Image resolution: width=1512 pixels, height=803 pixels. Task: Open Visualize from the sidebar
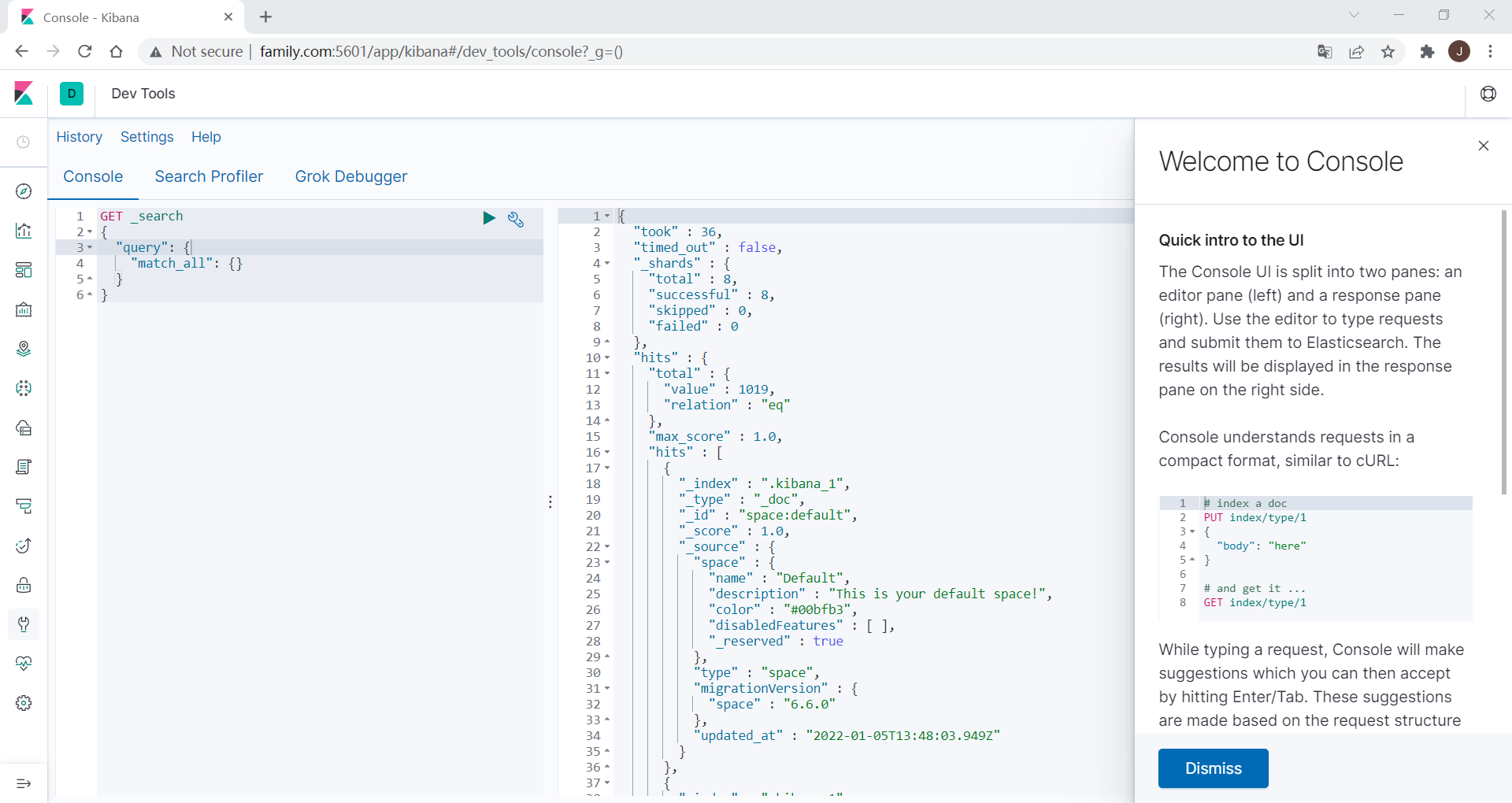coord(24,231)
